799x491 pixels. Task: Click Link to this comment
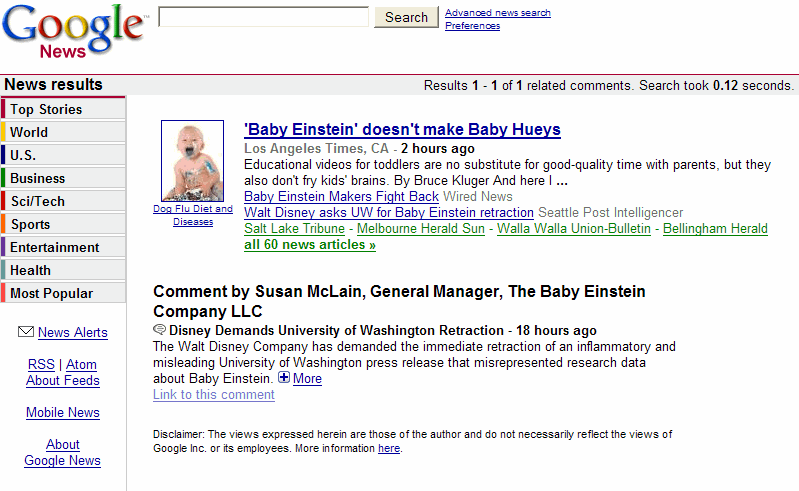pos(214,395)
